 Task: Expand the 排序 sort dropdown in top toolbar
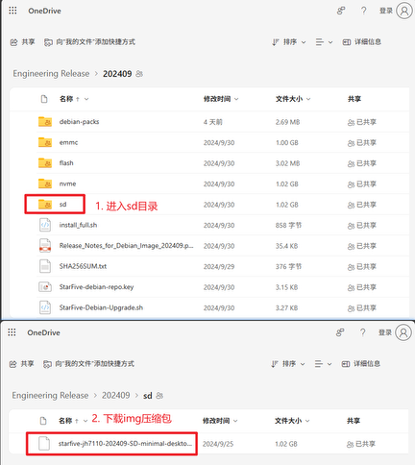click(x=289, y=42)
